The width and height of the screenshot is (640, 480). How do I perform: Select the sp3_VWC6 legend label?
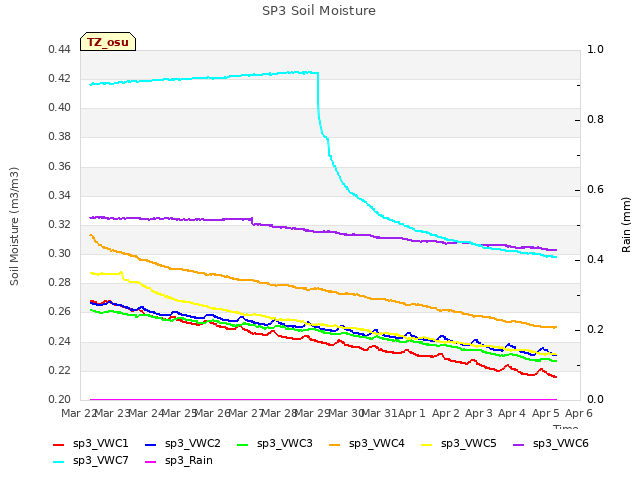560,443
